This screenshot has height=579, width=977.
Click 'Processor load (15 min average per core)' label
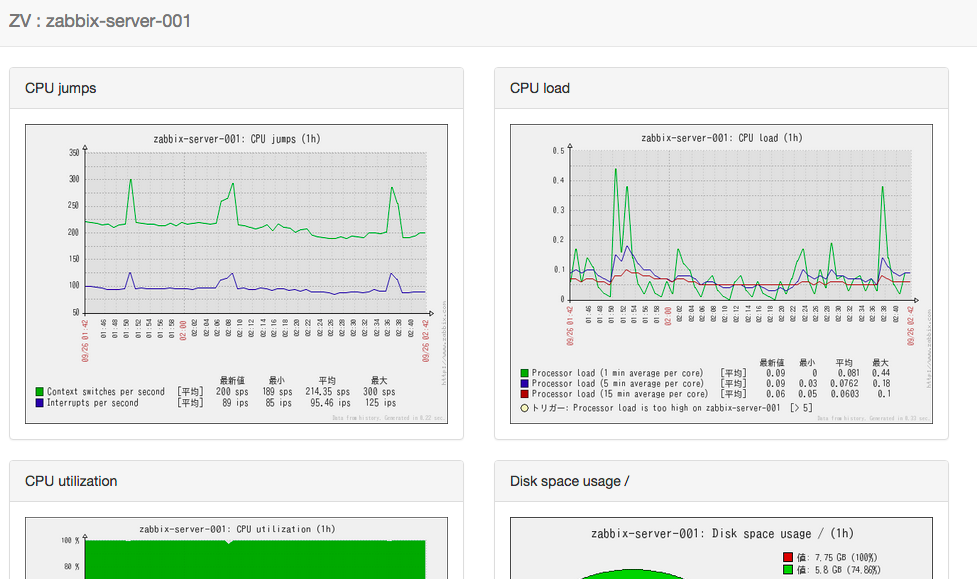619,394
